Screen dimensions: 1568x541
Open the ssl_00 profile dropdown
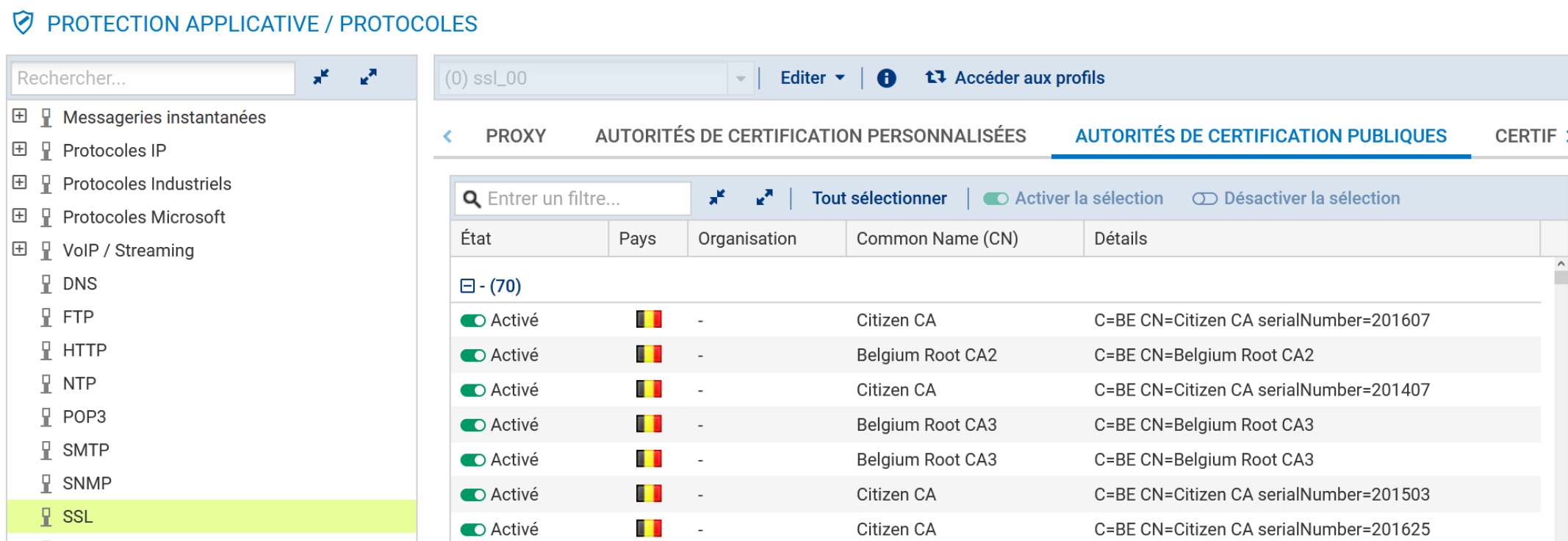pos(740,78)
